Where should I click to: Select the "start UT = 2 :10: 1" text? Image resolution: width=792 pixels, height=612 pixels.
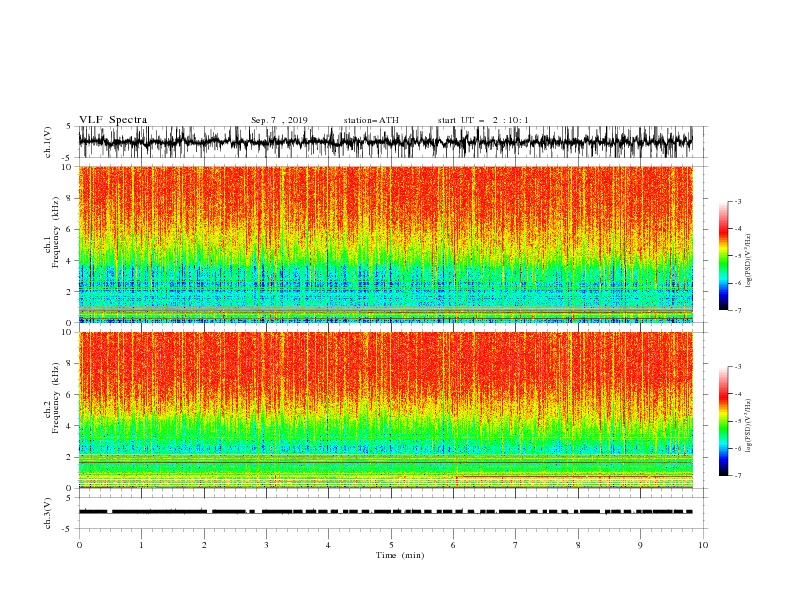click(483, 120)
